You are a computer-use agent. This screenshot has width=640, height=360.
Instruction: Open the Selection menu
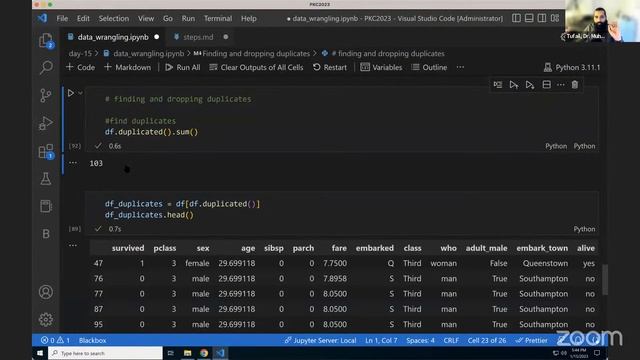(113, 18)
